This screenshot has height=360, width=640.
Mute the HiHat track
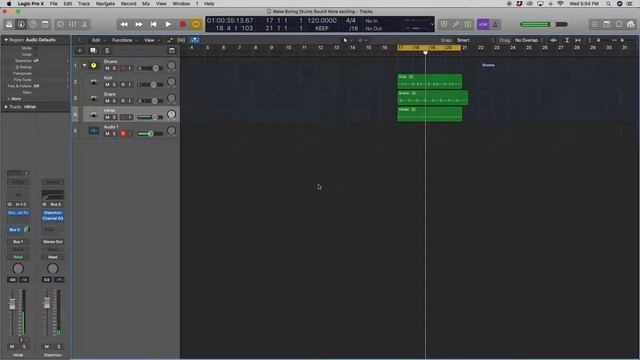click(107, 117)
